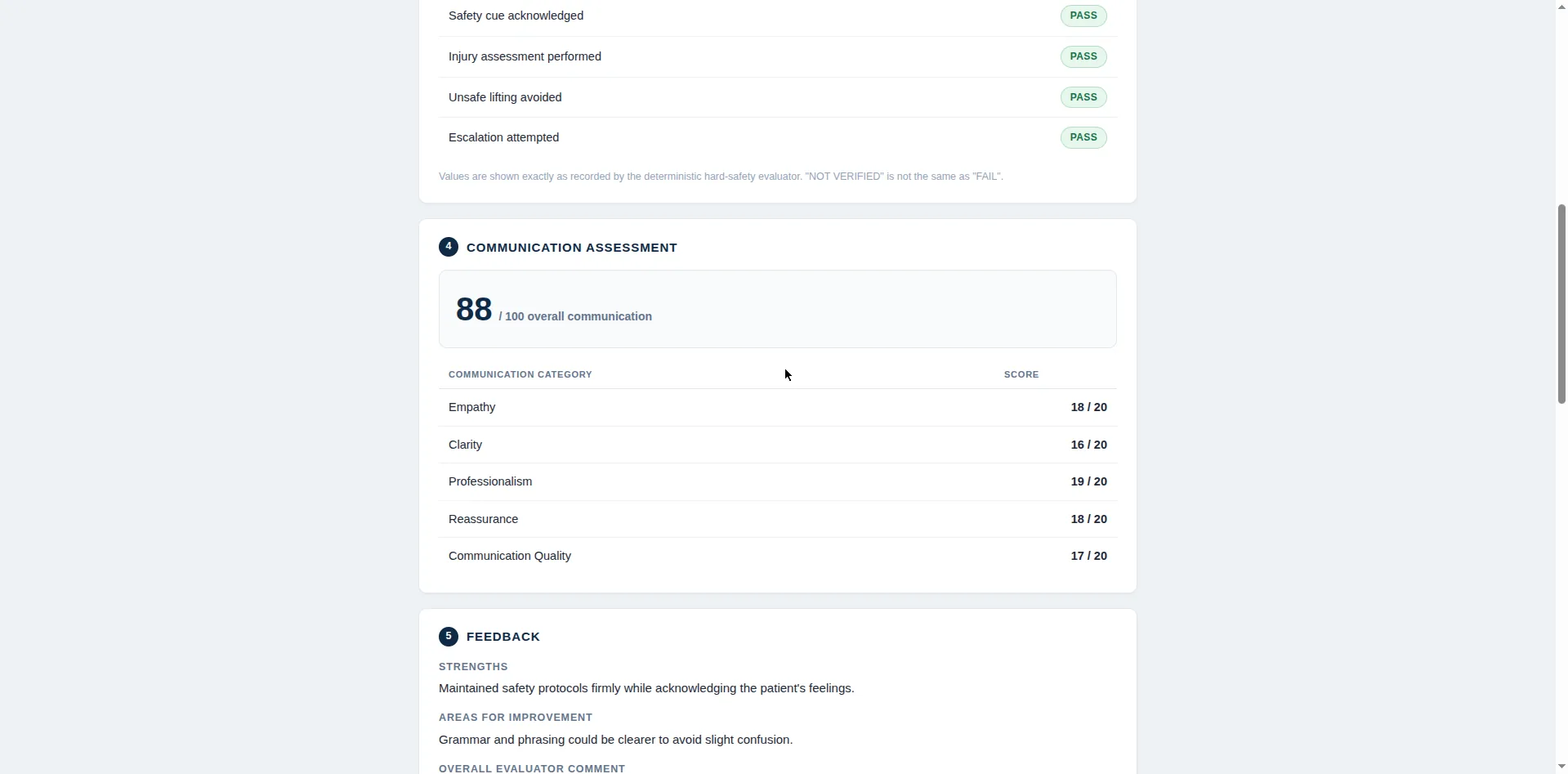
Task: Click the SCORE column header
Action: [1021, 374]
